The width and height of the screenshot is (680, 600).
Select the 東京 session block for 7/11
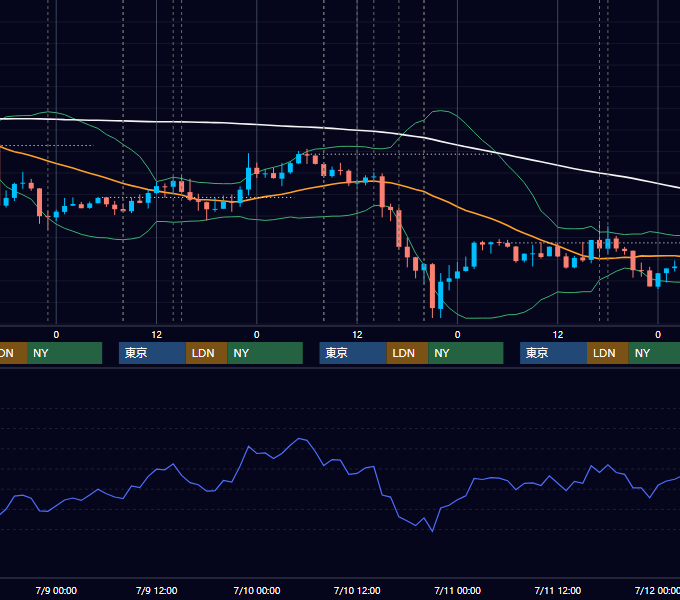[553, 353]
